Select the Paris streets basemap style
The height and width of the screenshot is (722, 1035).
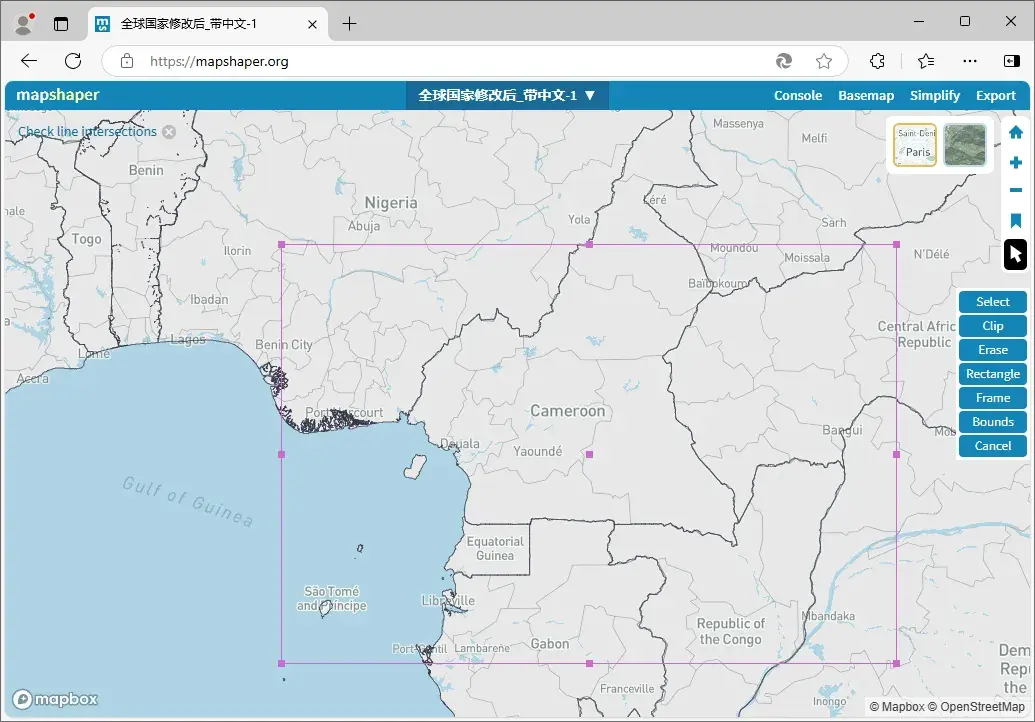(x=914, y=144)
